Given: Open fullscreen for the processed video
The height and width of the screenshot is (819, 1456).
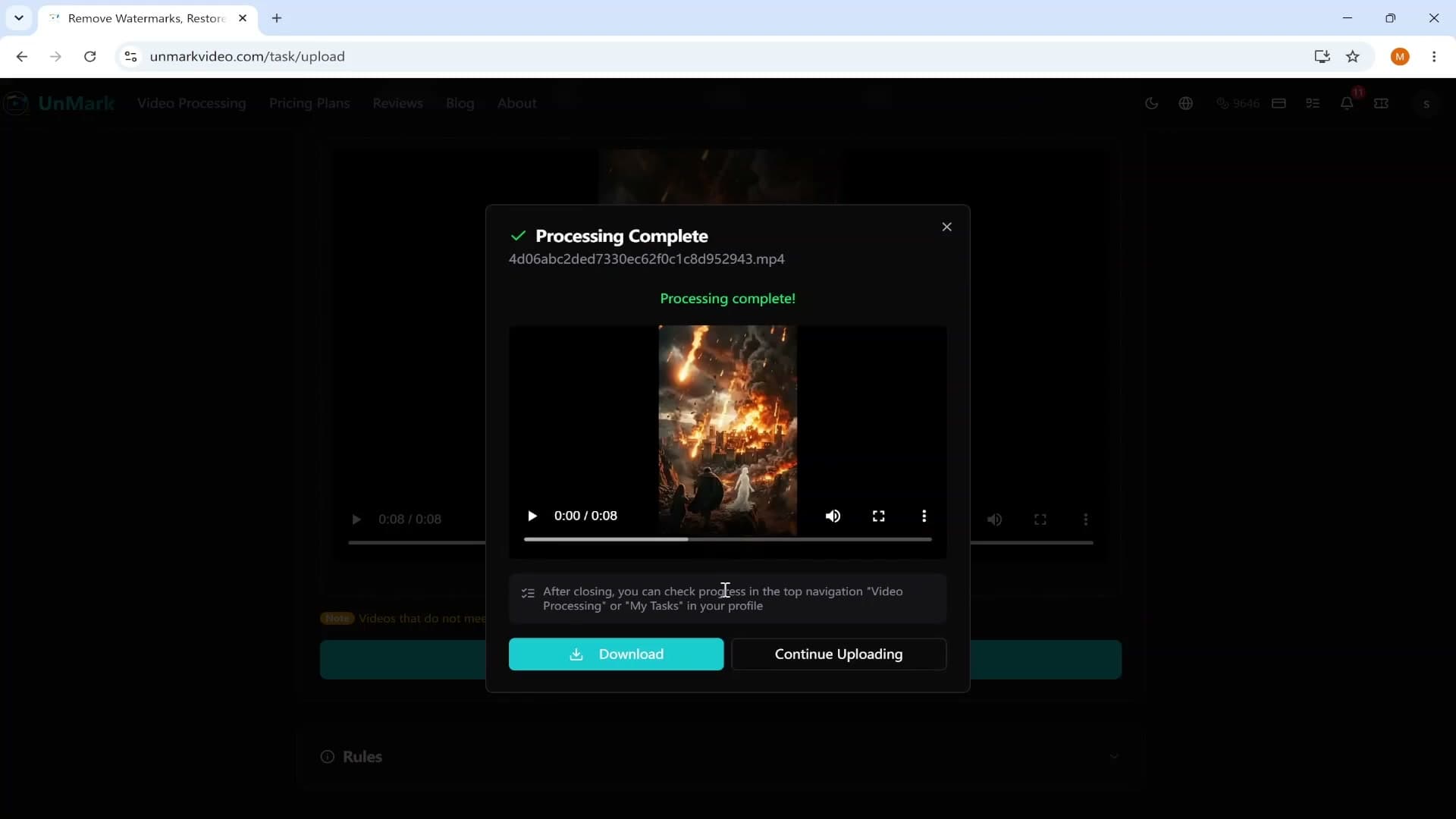Looking at the screenshot, I should (879, 516).
